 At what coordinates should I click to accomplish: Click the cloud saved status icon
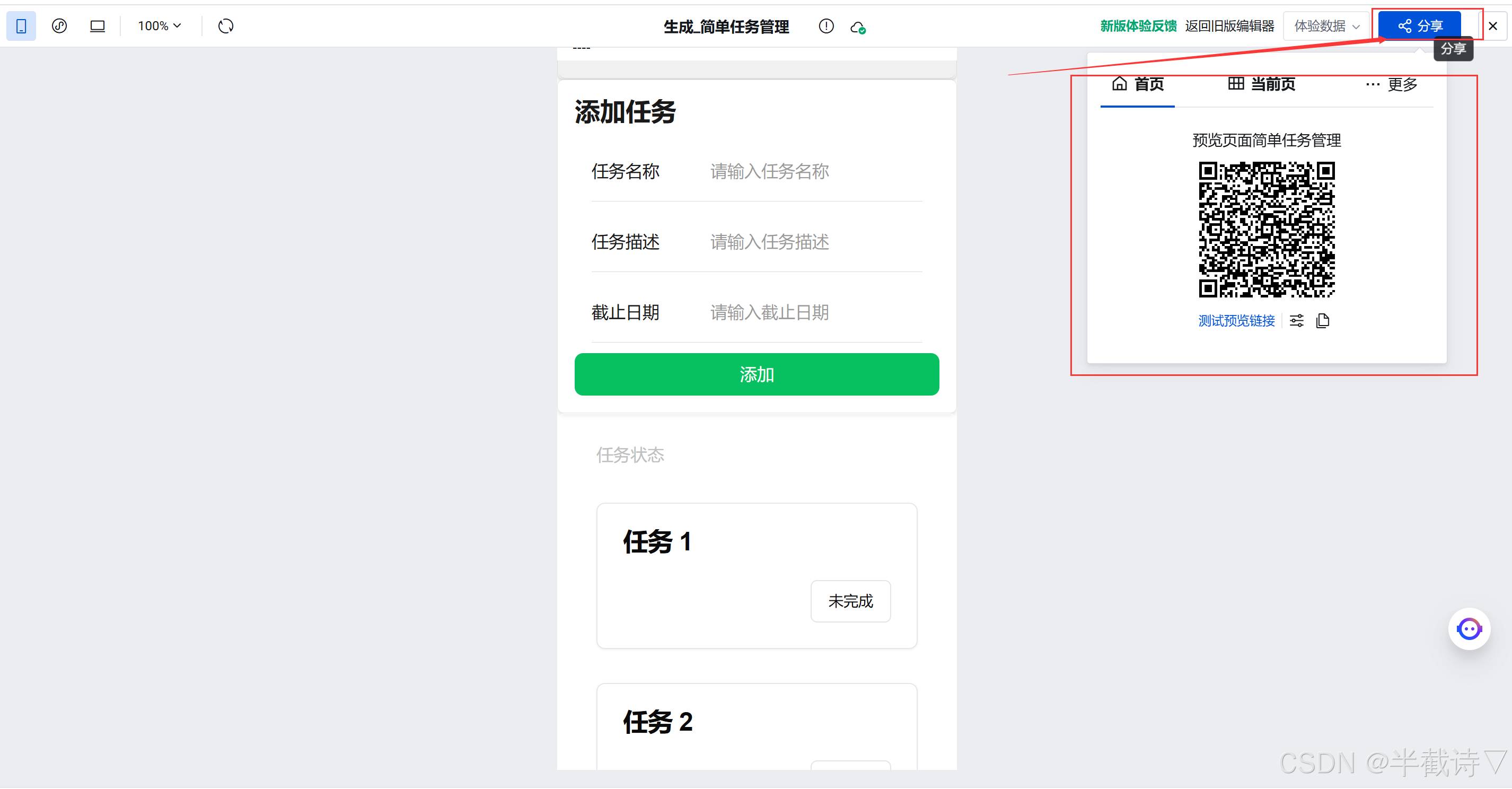pos(858,27)
